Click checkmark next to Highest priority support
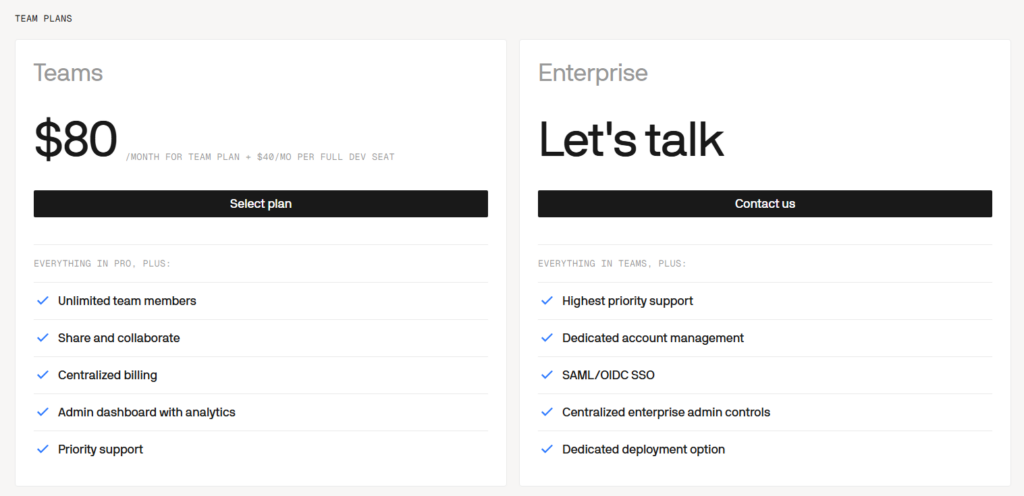The image size is (1024, 496). tap(547, 301)
